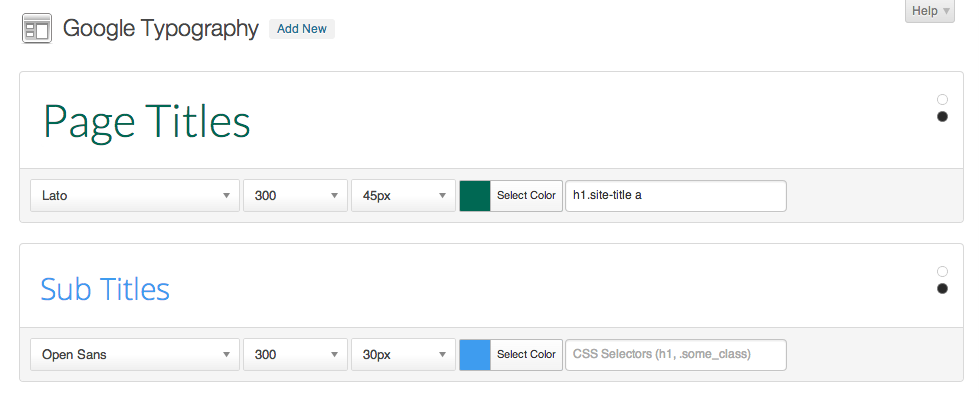979x400 pixels.
Task: Open the Open Sans font dropdown
Action: tap(135, 354)
